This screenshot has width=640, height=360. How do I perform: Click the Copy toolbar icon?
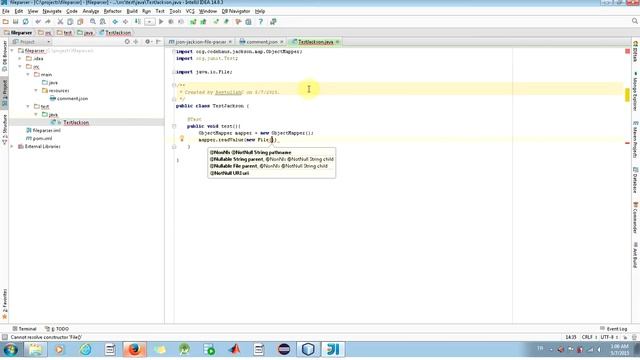tap(70, 22)
